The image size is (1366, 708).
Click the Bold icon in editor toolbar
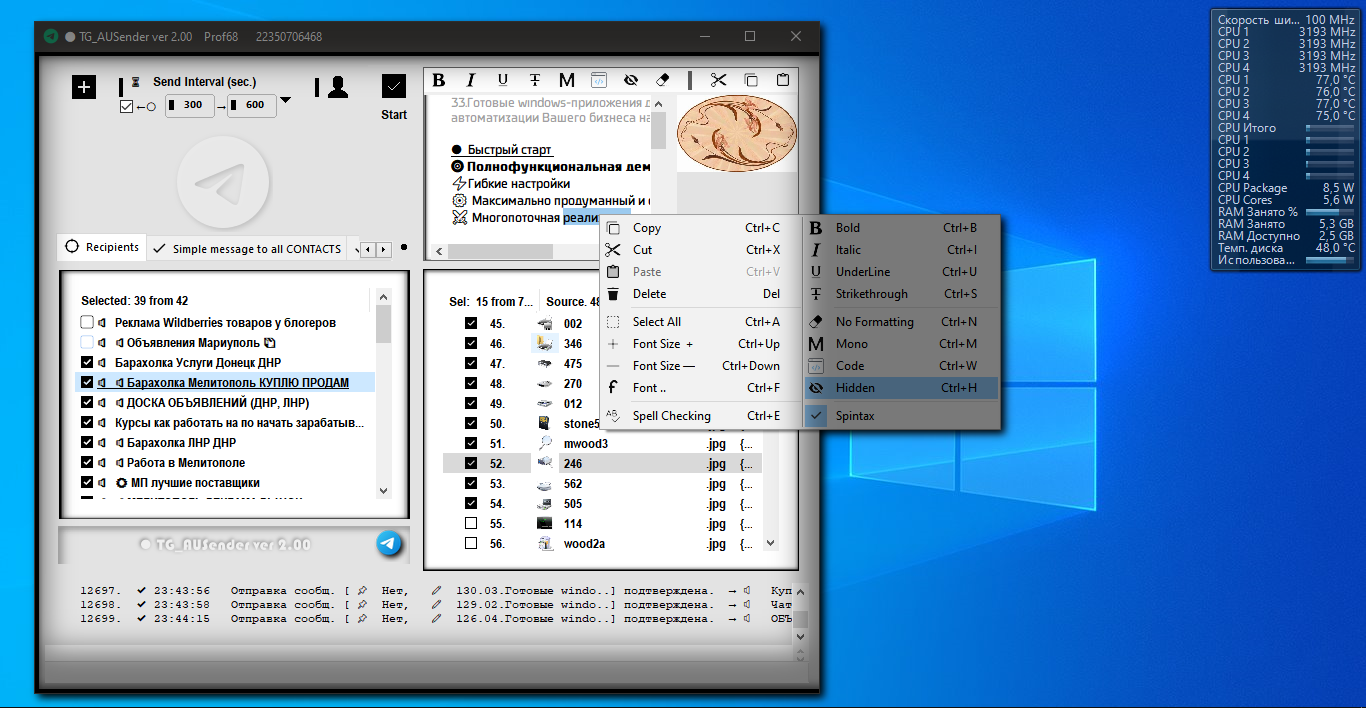click(x=439, y=81)
